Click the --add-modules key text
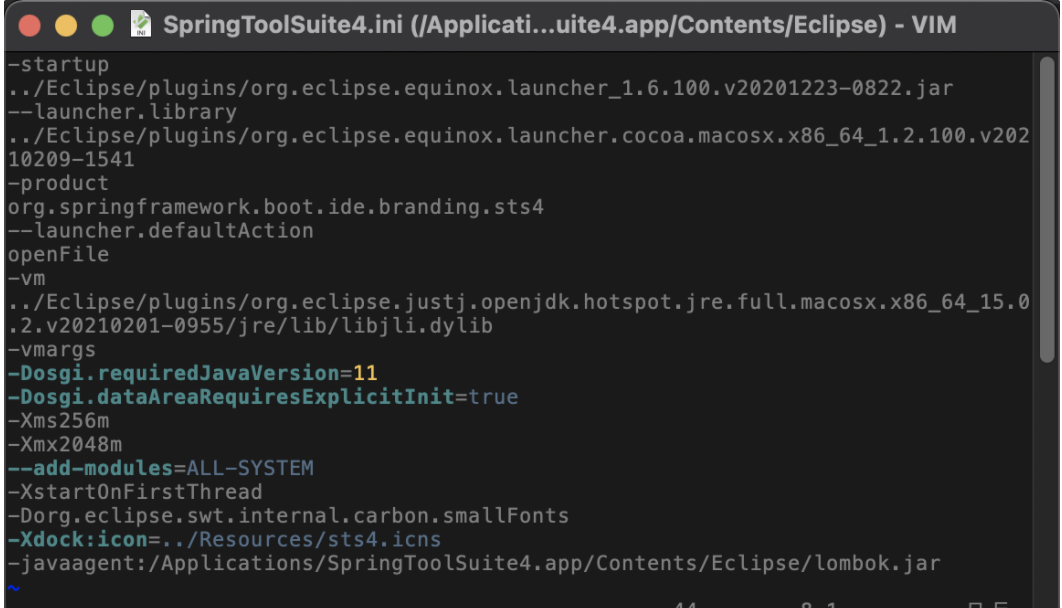 click(x=90, y=468)
